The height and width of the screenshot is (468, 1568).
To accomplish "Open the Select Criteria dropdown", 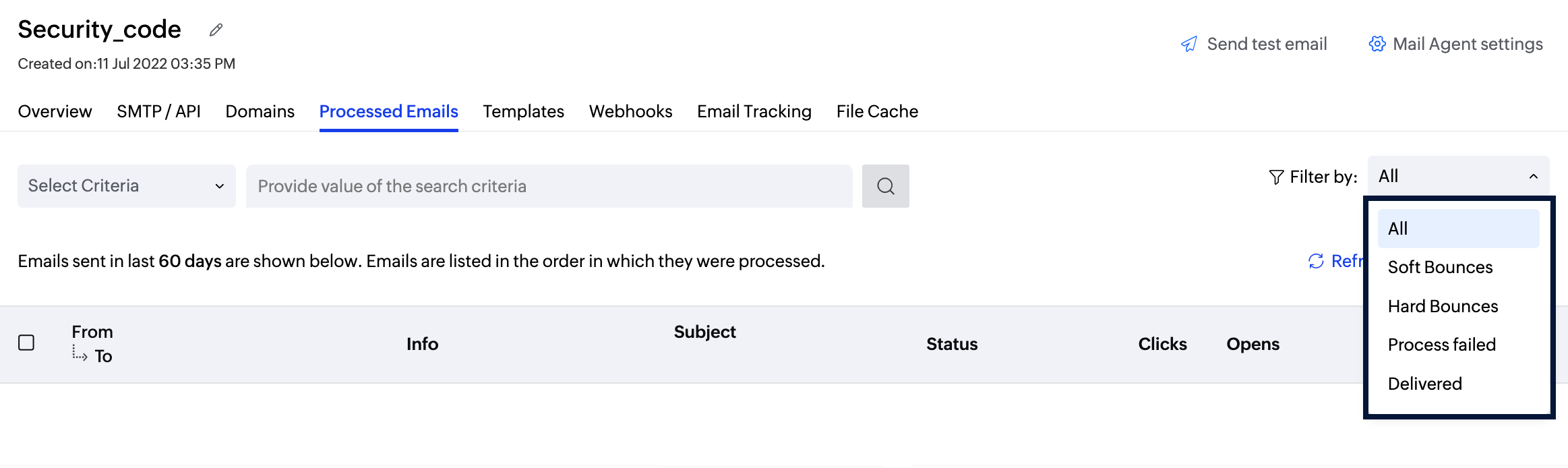I will [126, 186].
